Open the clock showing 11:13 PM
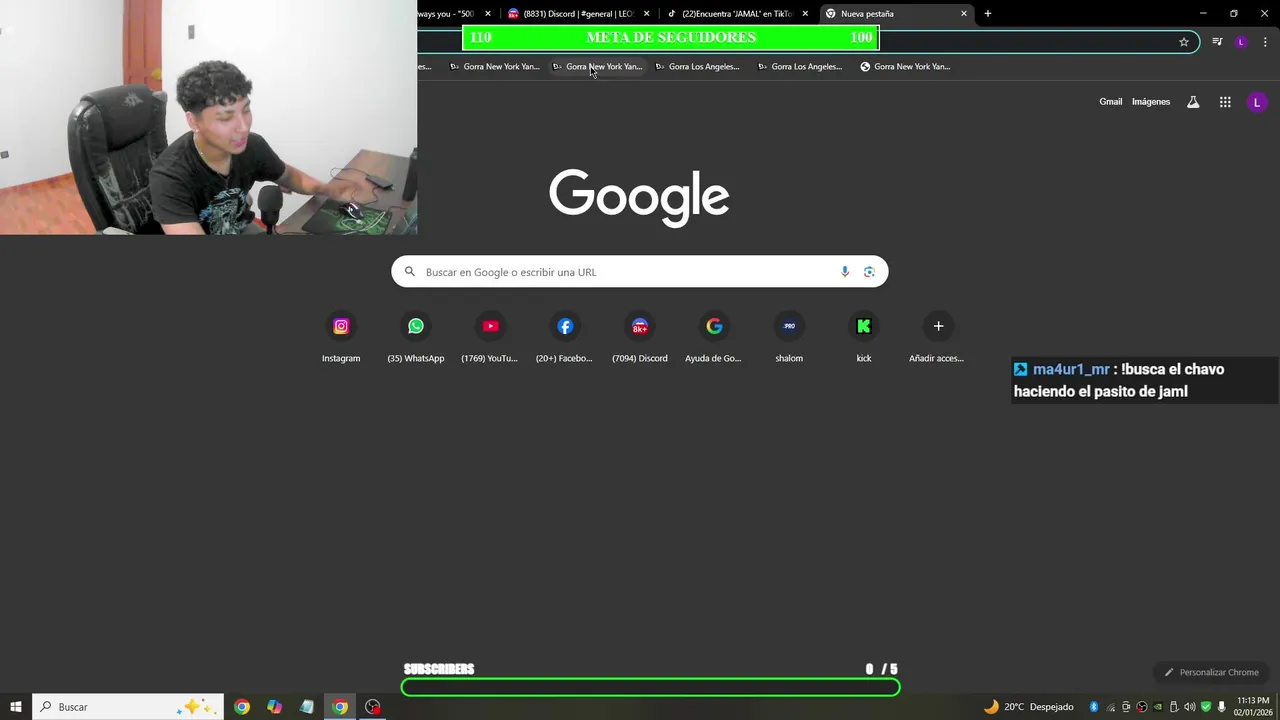The width and height of the screenshot is (1280, 720). (1253, 707)
